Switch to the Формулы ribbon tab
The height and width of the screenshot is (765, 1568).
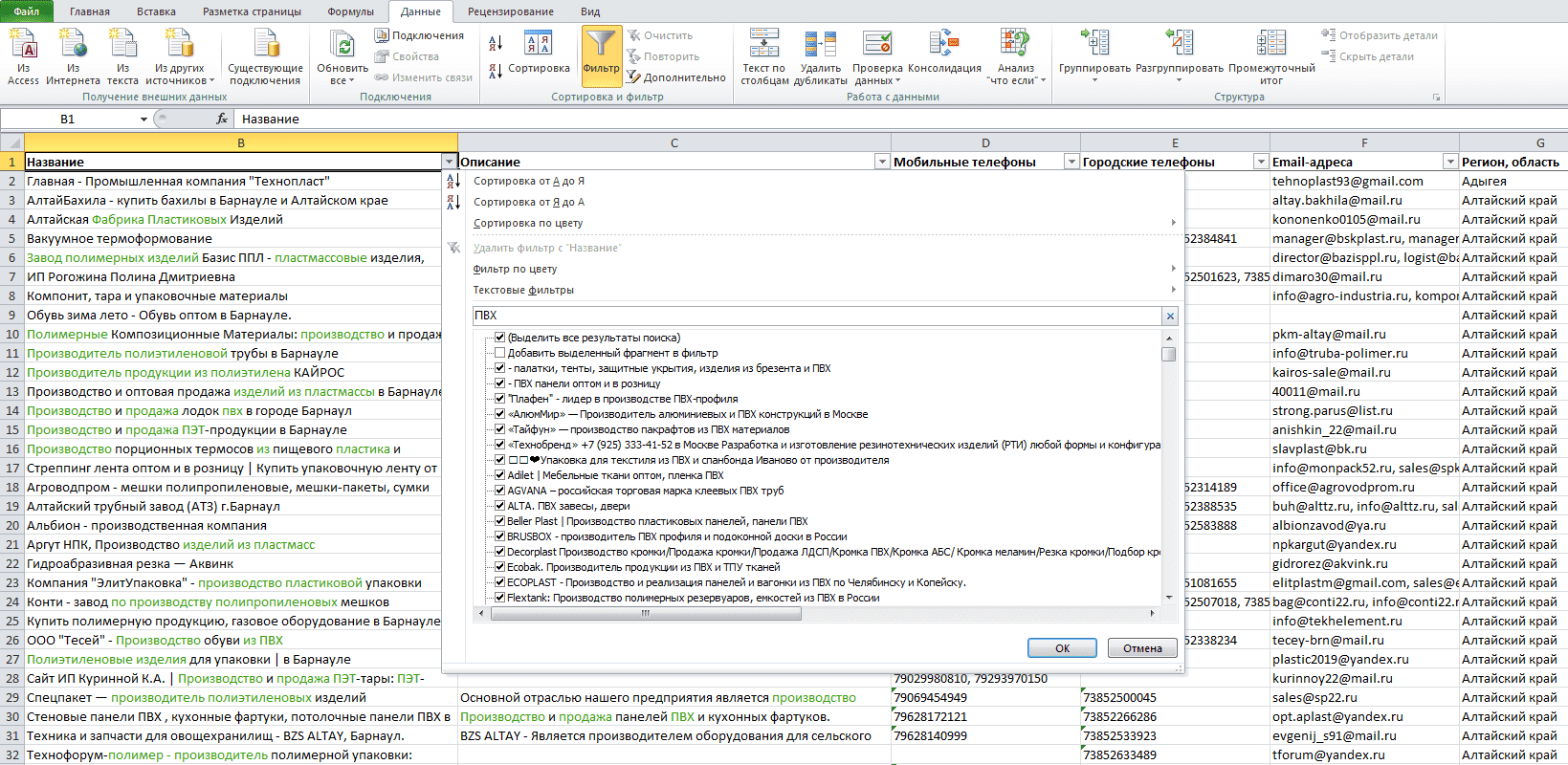pos(350,11)
